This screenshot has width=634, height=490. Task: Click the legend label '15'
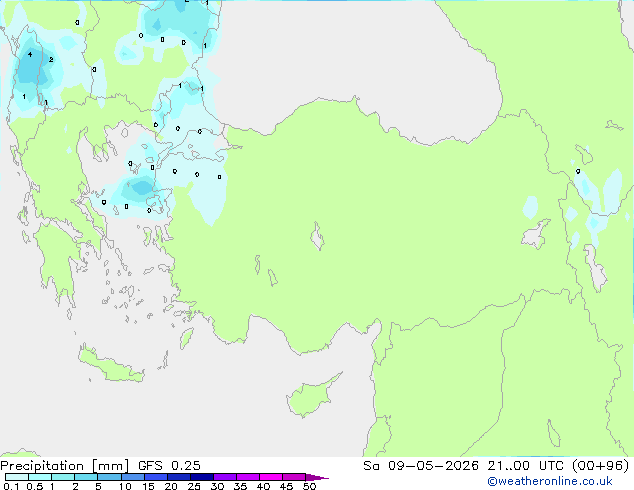[148, 486]
